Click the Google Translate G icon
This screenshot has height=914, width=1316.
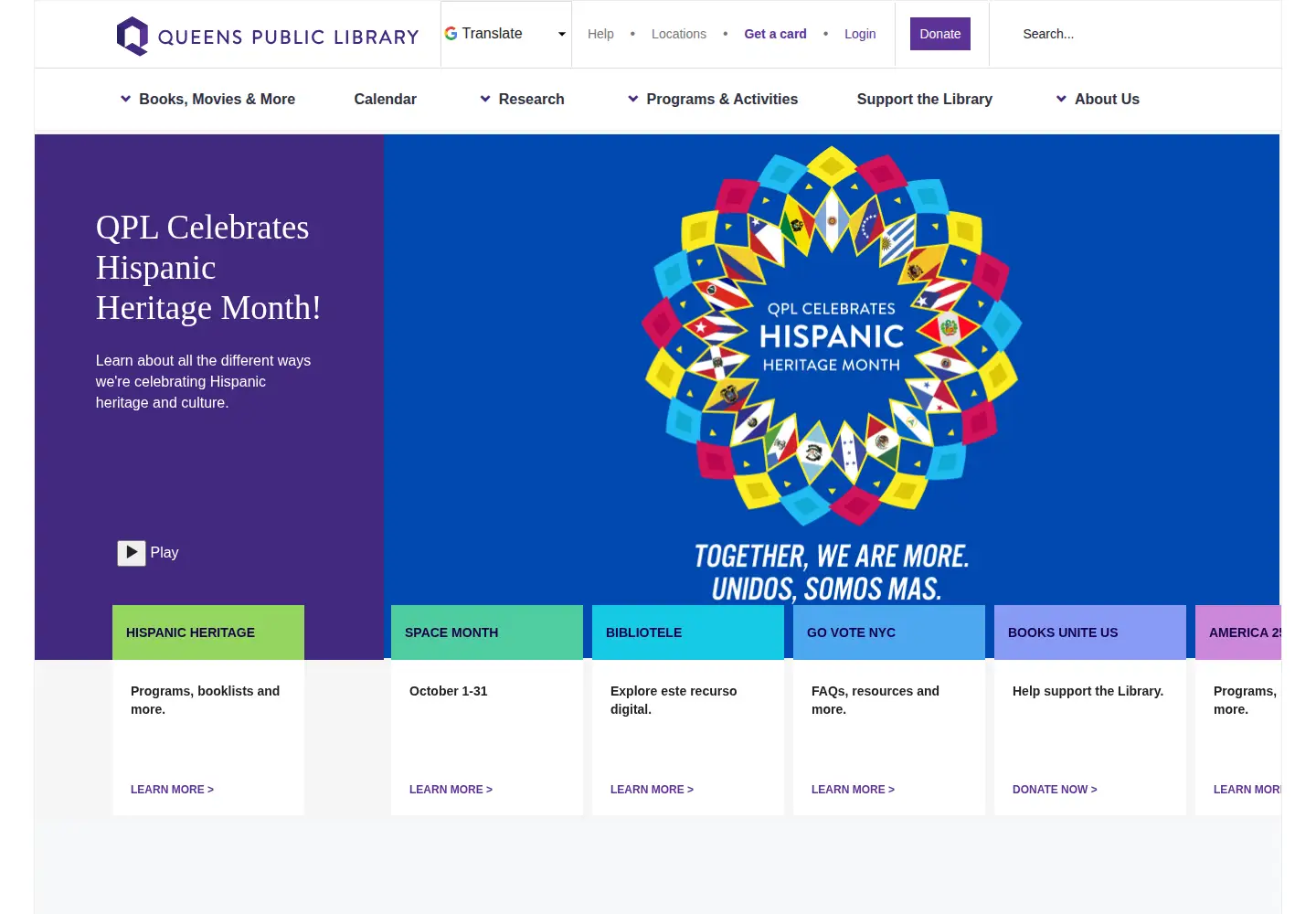coord(451,34)
